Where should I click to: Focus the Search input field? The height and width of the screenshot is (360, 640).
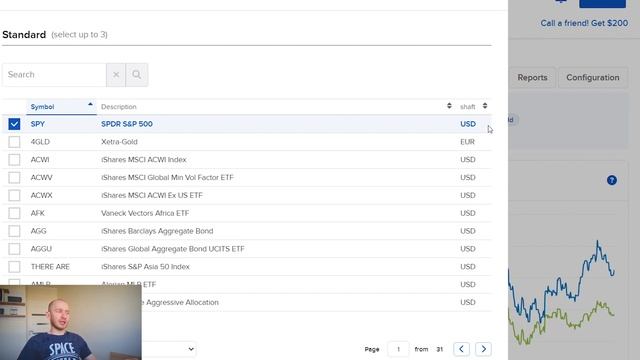54,75
